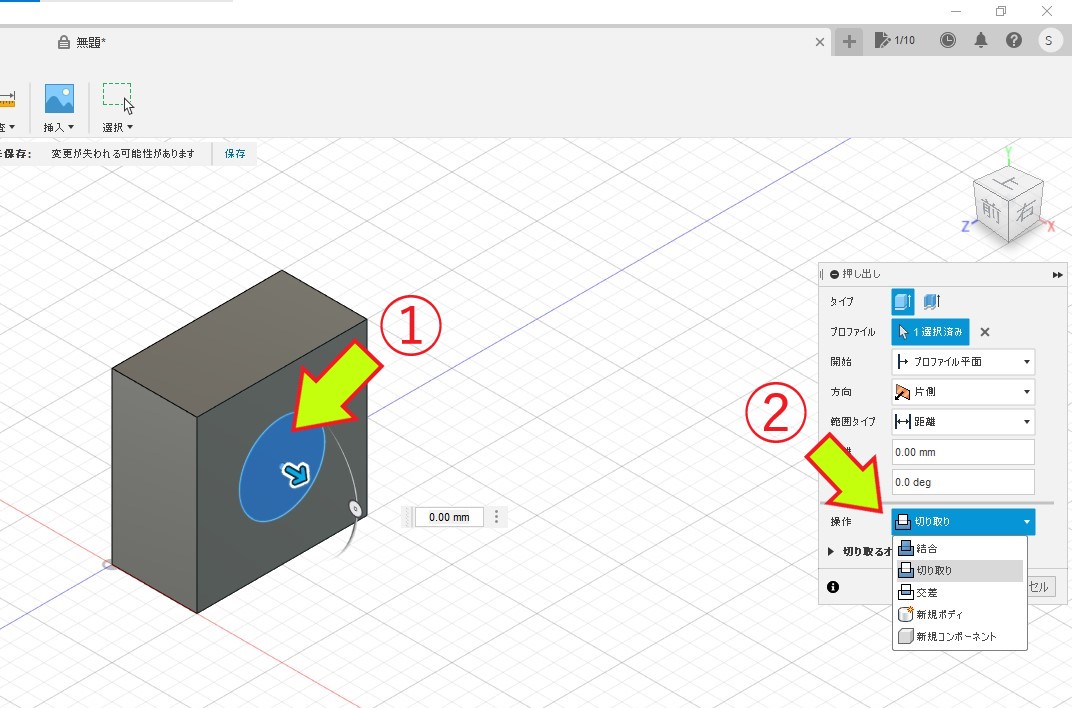
Task: Select the standard extrude type icon
Action: coord(902,301)
